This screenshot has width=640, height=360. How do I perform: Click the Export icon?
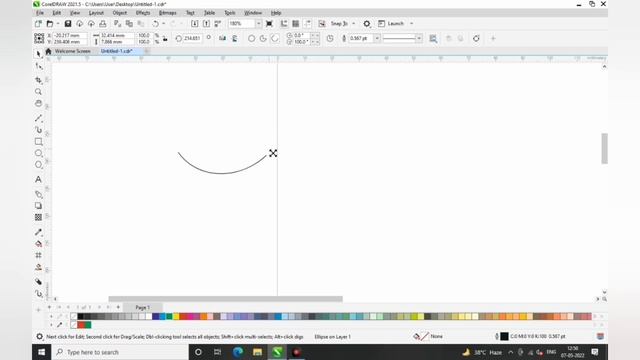click(x=206, y=24)
